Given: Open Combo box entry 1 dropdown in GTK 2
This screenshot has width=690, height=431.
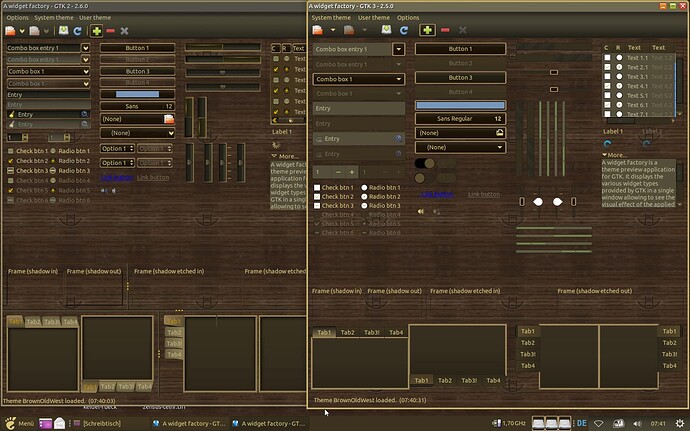Looking at the screenshot, I should coord(85,48).
